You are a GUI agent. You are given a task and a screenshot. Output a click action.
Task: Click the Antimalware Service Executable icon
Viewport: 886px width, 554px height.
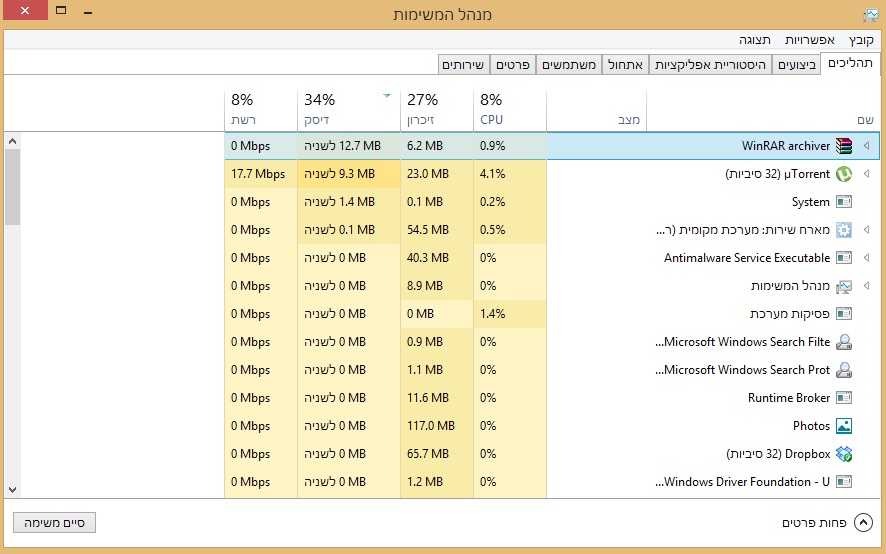pyautogui.click(x=844, y=258)
